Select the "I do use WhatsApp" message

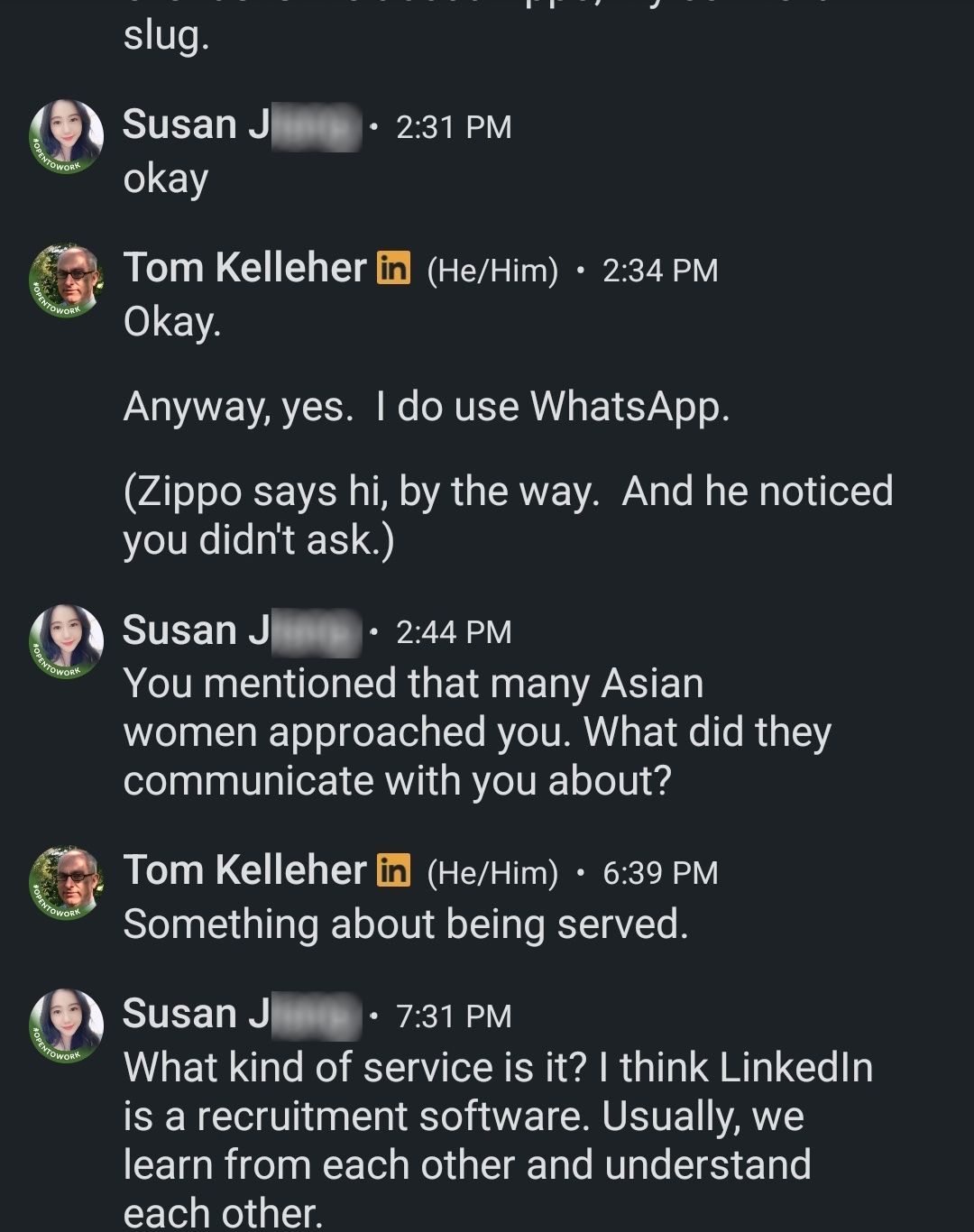[427, 407]
